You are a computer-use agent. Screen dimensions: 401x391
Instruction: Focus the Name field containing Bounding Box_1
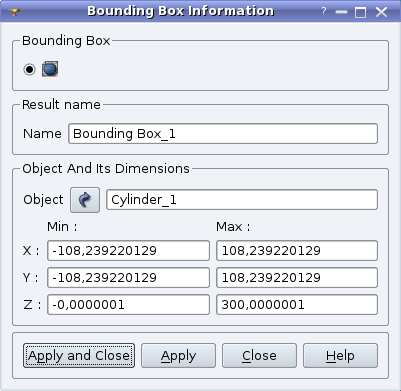tap(223, 134)
